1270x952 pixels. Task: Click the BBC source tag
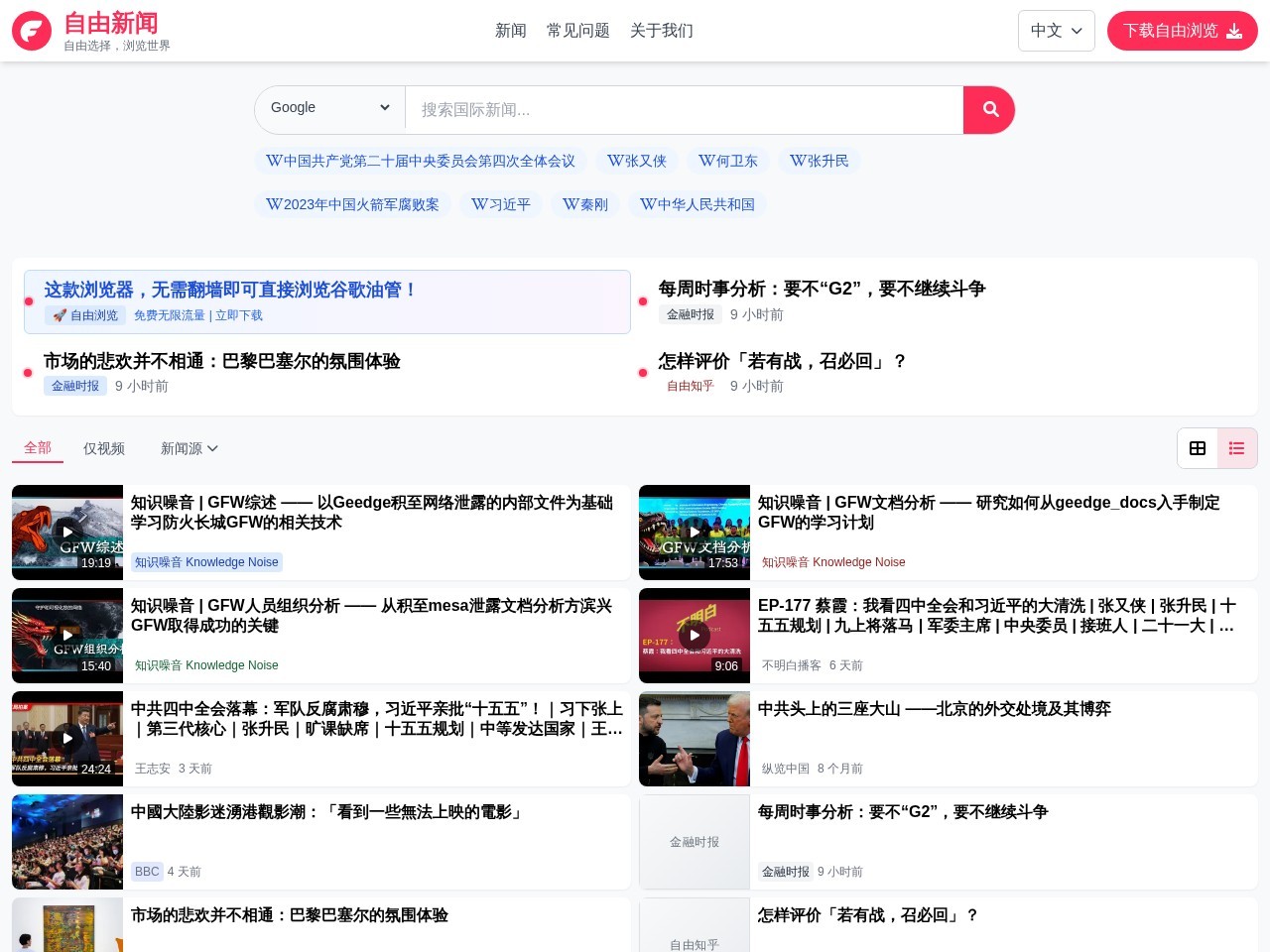click(x=147, y=872)
